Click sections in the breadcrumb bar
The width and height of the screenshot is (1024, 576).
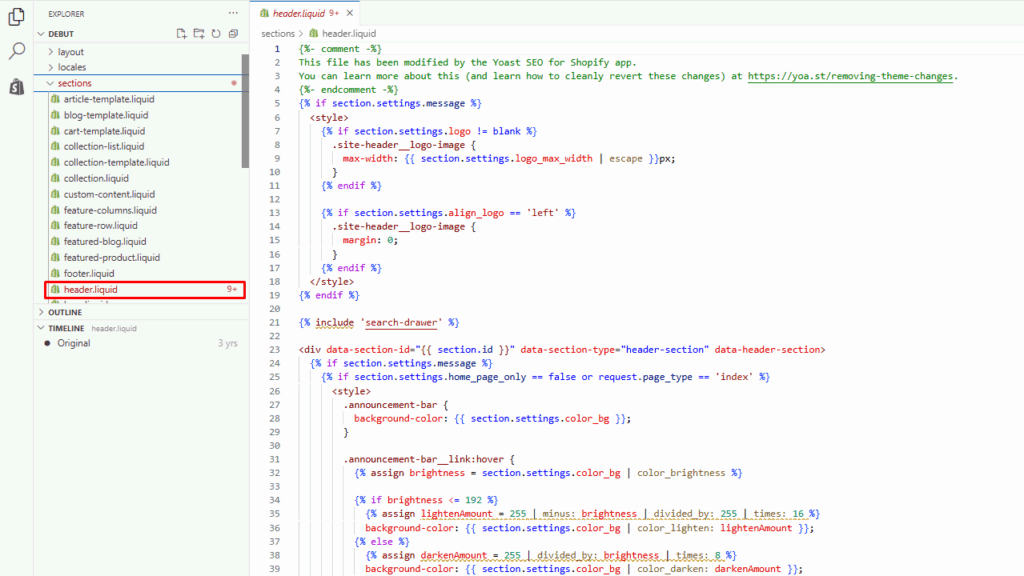coord(276,32)
